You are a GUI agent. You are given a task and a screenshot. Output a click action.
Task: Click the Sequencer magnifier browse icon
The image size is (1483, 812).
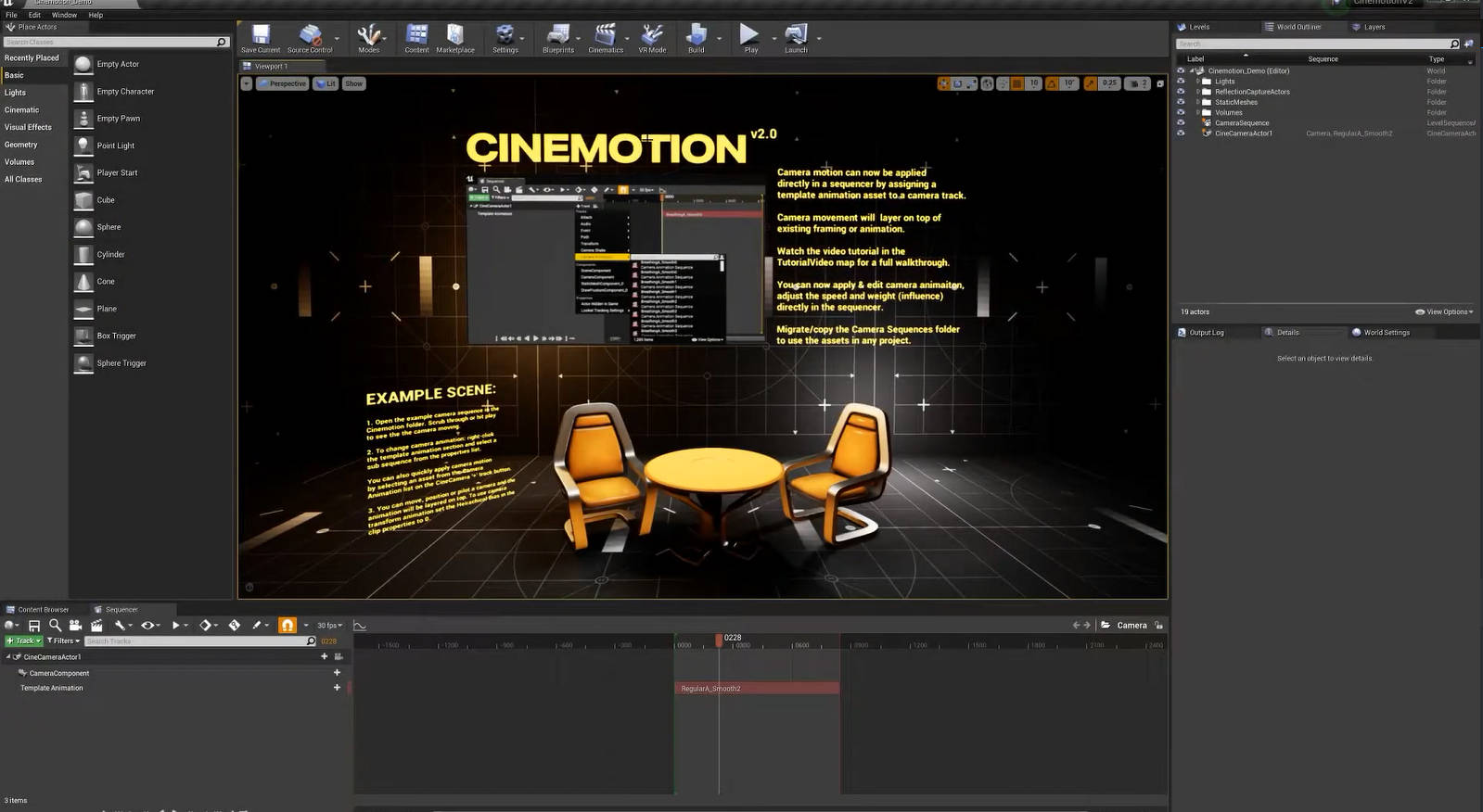tap(55, 626)
